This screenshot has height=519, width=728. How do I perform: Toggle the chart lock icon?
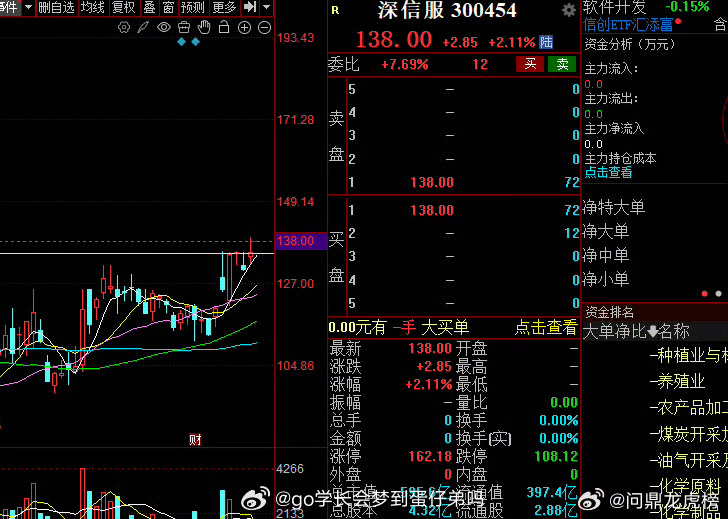224,27
